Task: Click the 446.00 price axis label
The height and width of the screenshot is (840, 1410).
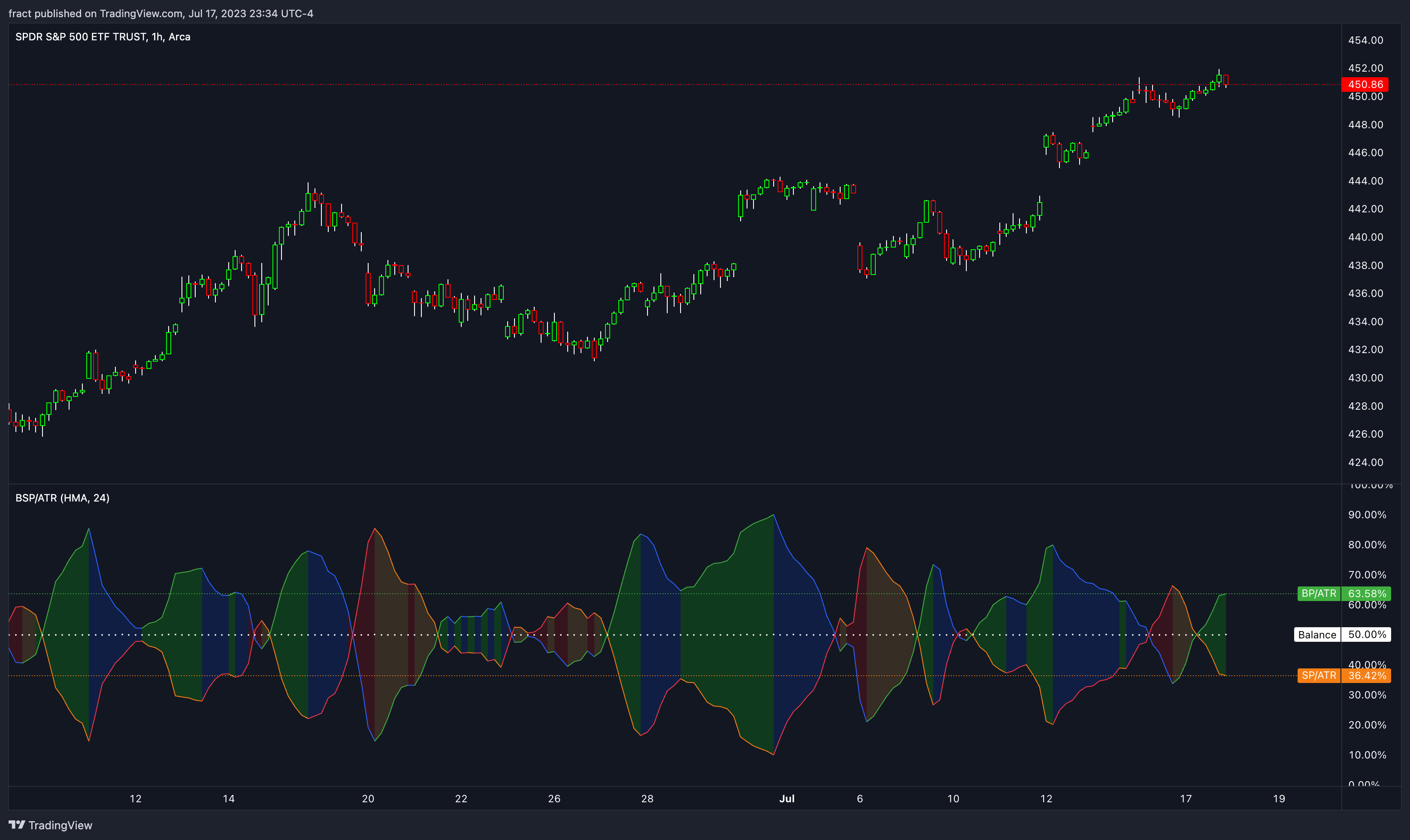Action: click(1365, 152)
